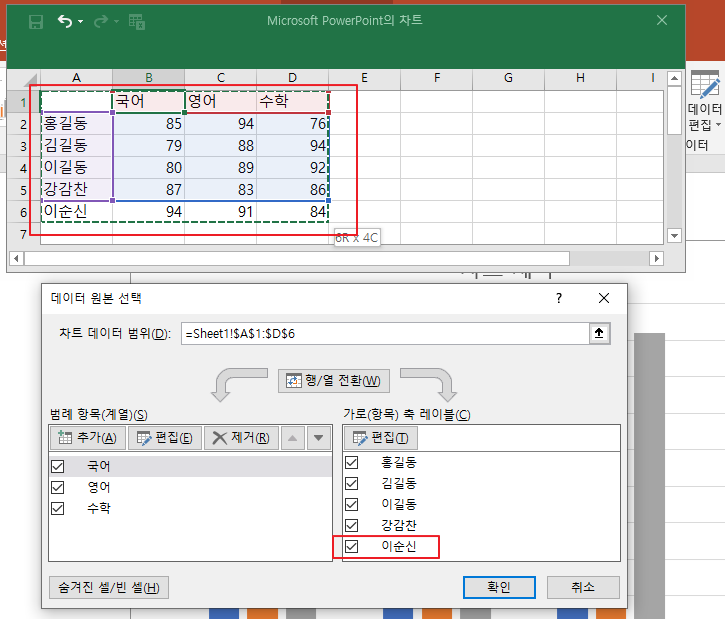Open 숨겨진 셀/빈 셀 settings
The width and height of the screenshot is (725, 619).
pyautogui.click(x=109, y=588)
